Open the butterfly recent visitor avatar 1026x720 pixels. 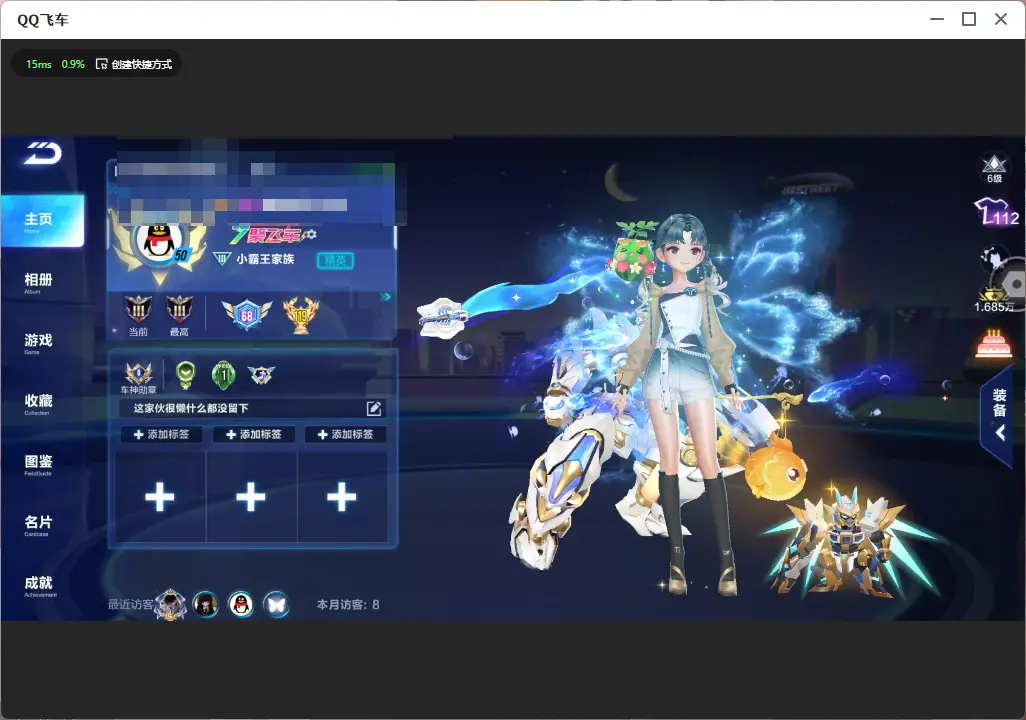pos(277,604)
